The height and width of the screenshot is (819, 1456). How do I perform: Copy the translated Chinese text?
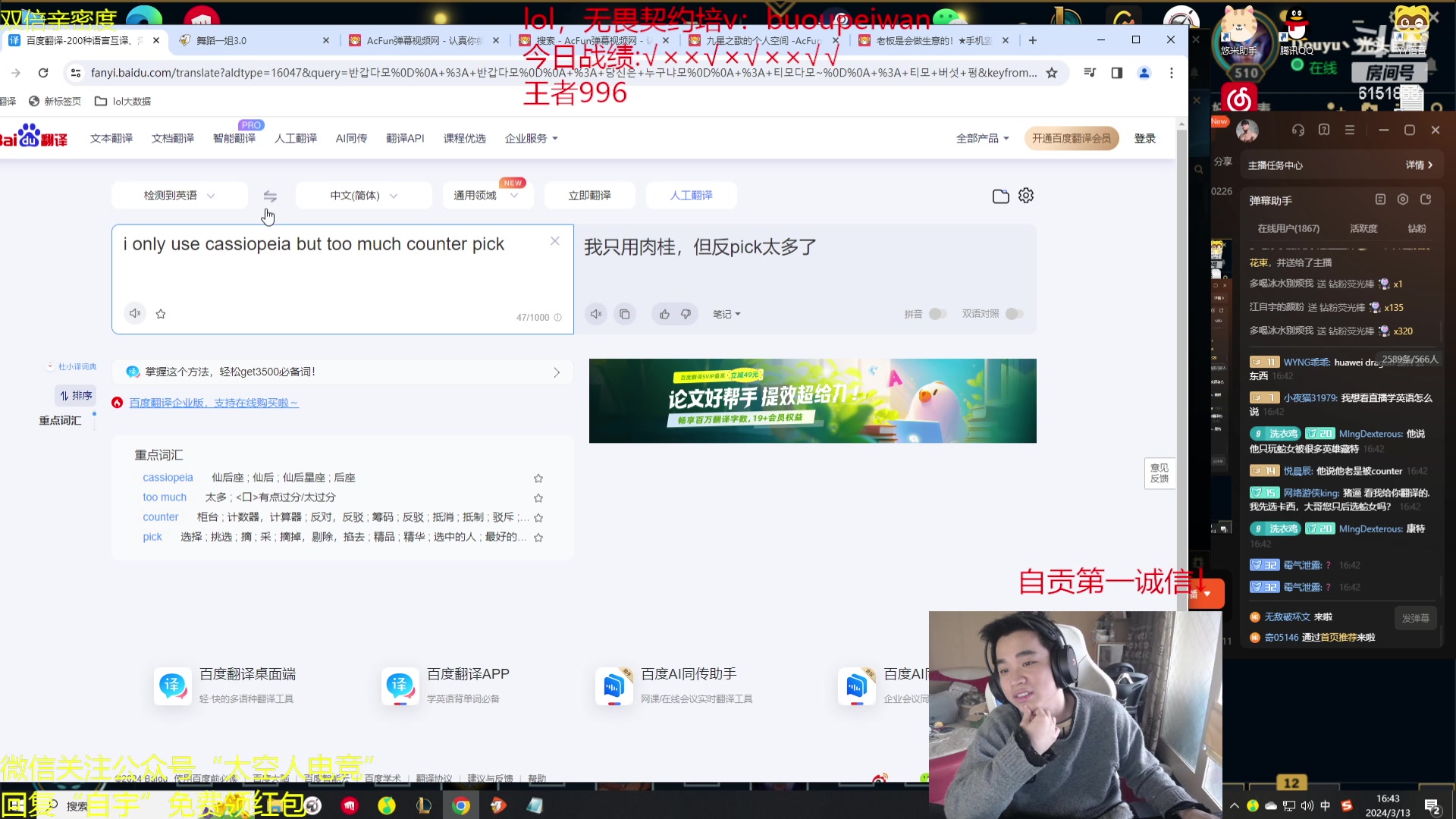click(x=624, y=314)
